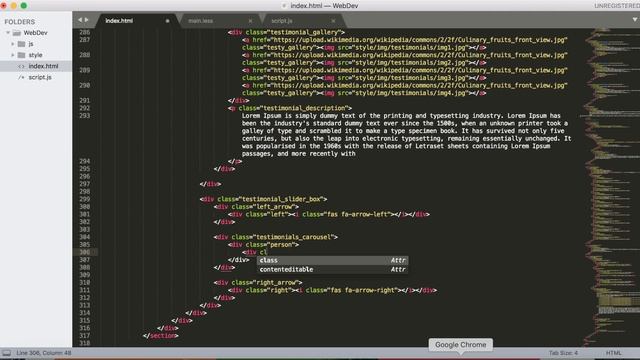Open the HTML syntax selector
Screen dimensions: 640x360
pyautogui.click(x=613, y=353)
